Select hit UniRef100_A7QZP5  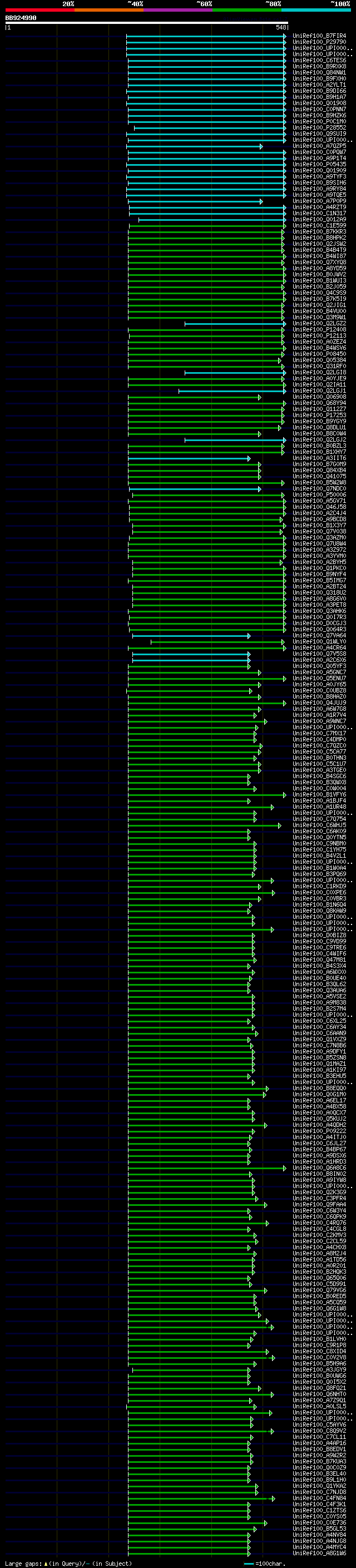pos(319,146)
